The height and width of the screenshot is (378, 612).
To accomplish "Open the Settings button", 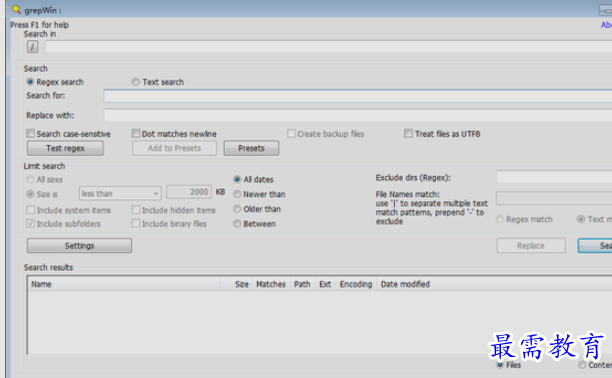I will click(79, 246).
